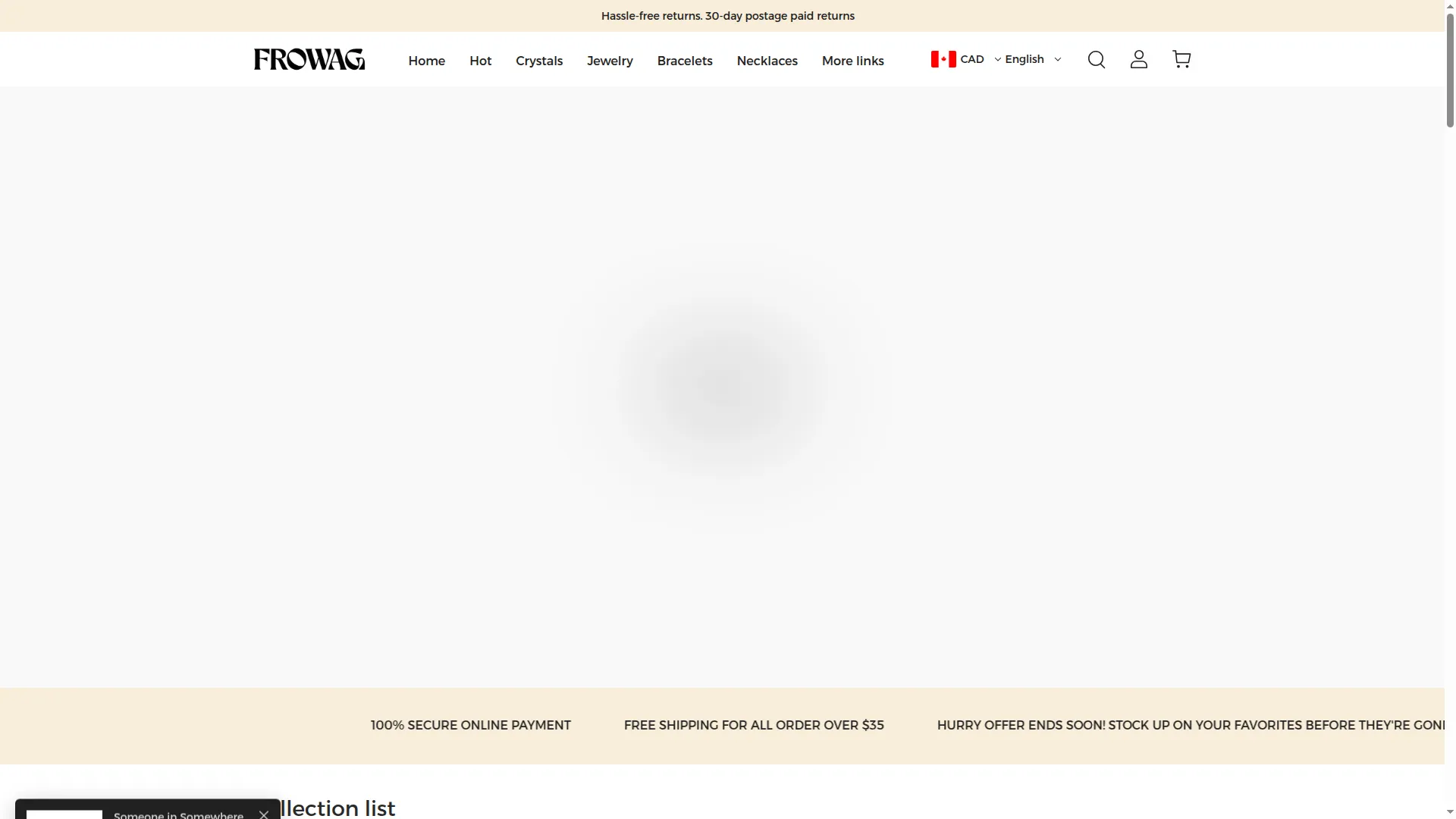Viewport: 1456px width, 819px height.
Task: Open the Jewelry menu item
Action: tap(610, 61)
